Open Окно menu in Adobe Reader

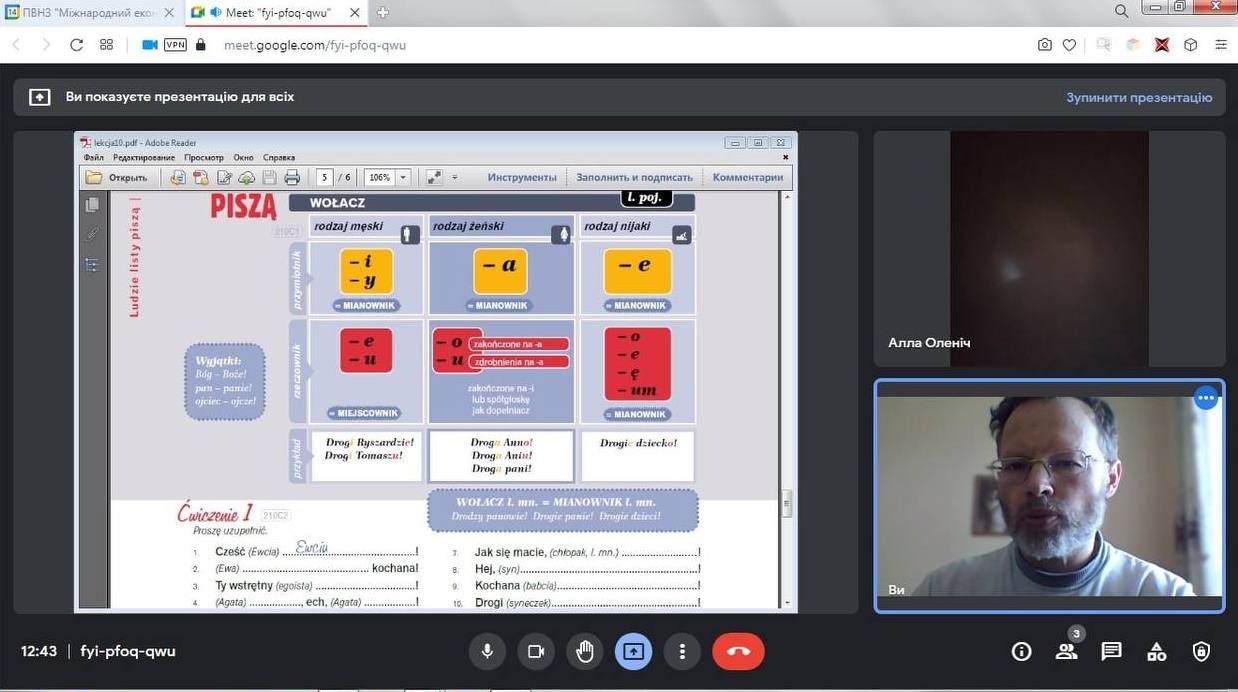pyautogui.click(x=243, y=157)
